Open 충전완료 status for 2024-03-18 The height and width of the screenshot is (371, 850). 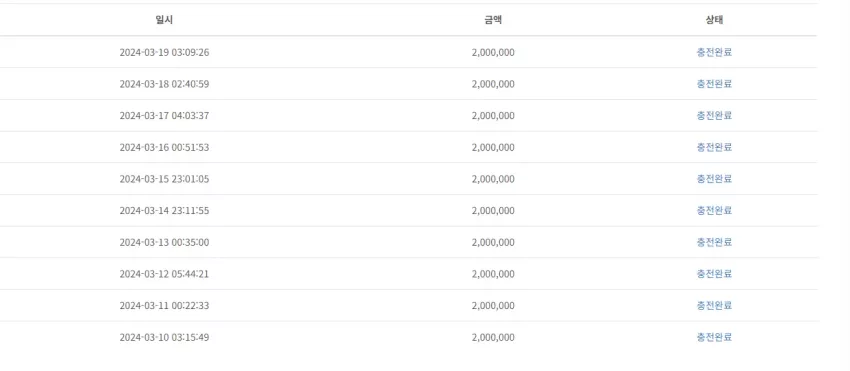point(714,84)
